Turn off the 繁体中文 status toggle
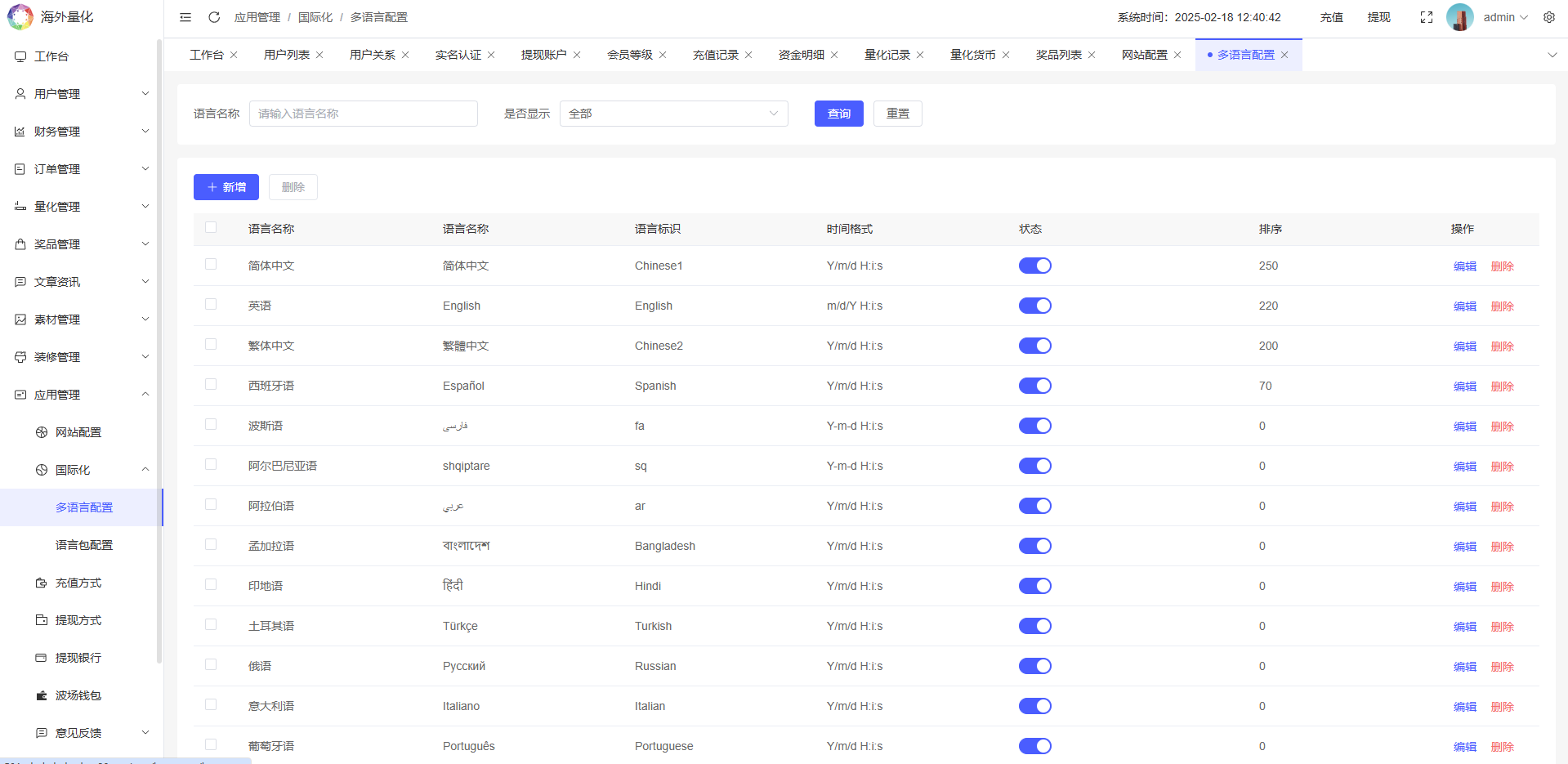Viewport: 1568px width, 764px height. tap(1034, 345)
